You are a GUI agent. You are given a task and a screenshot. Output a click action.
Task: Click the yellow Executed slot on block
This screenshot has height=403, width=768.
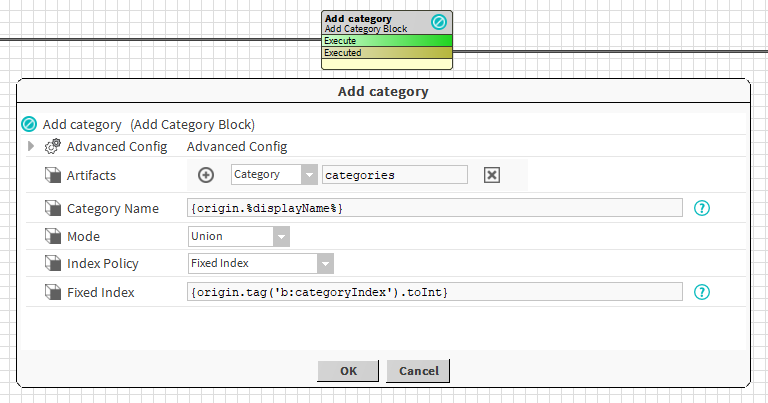[x=386, y=53]
